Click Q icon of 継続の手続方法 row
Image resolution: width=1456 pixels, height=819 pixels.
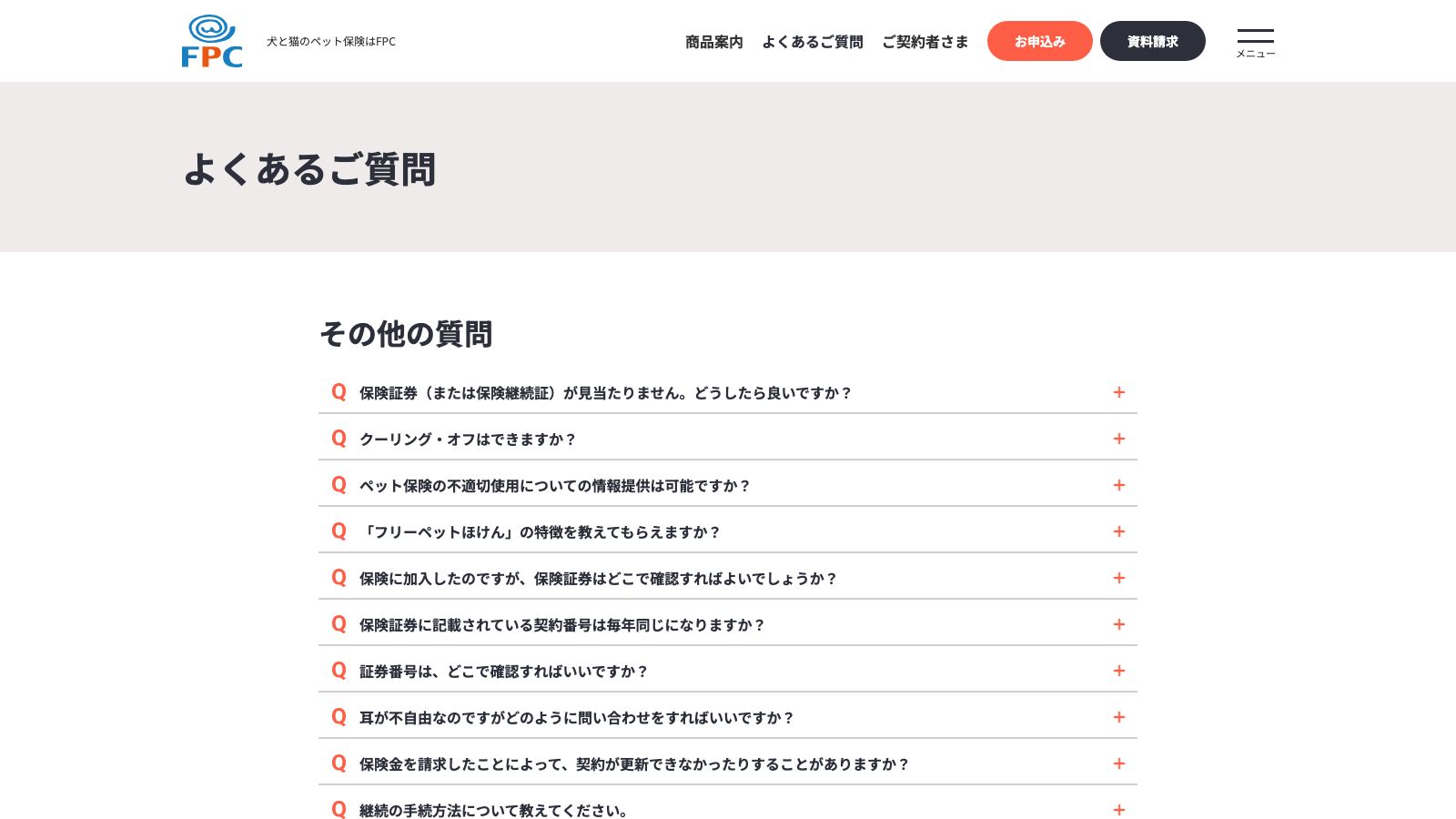[x=339, y=810]
